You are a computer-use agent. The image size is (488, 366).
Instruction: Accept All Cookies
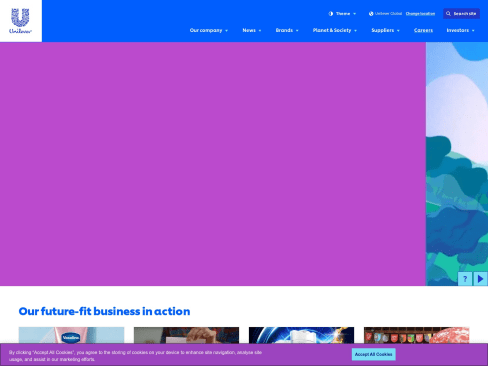(374, 354)
